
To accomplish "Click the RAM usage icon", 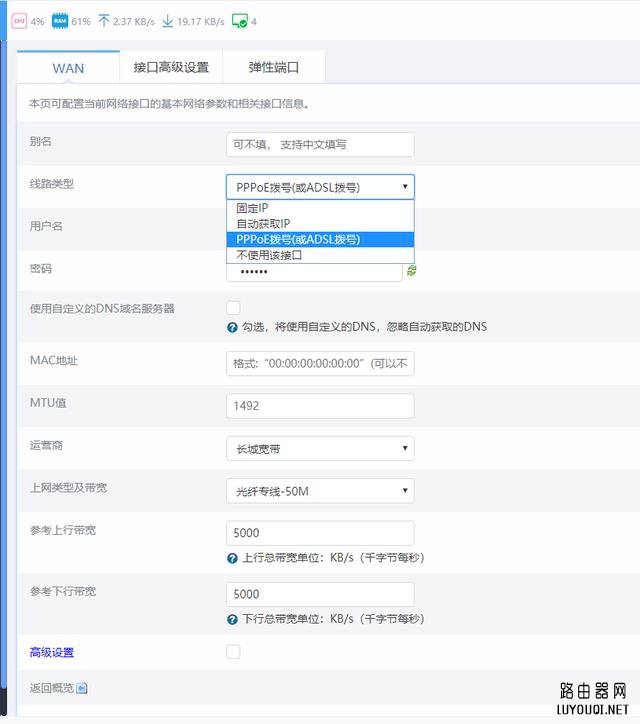I will pyautogui.click(x=59, y=21).
